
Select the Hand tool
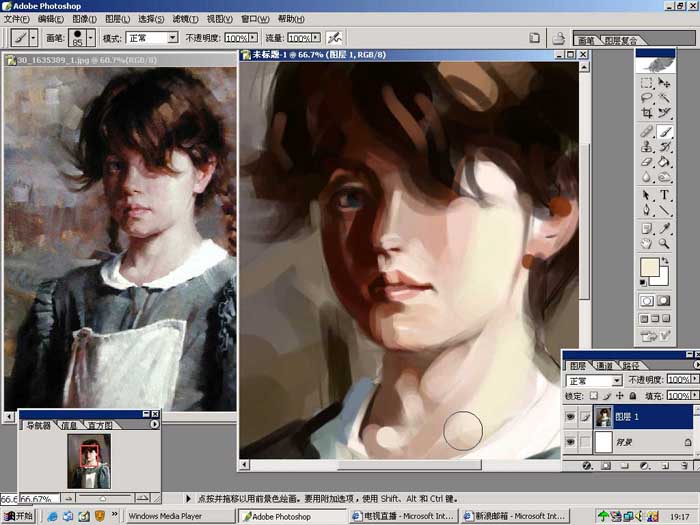pyautogui.click(x=646, y=243)
